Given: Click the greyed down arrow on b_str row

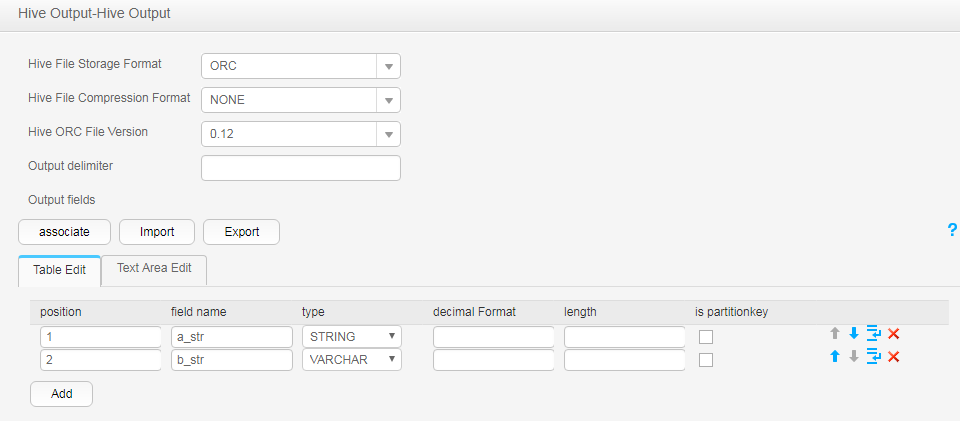Looking at the screenshot, I should tap(854, 356).
